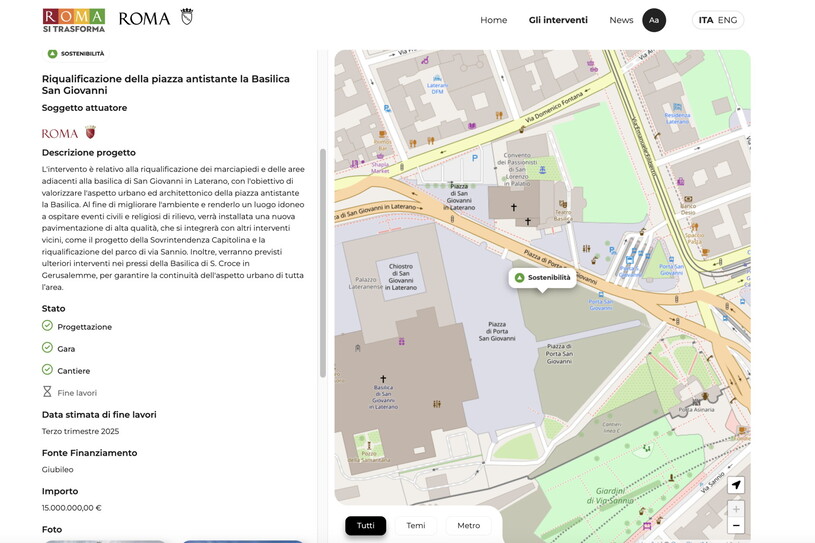Go to the Home page

click(493, 20)
